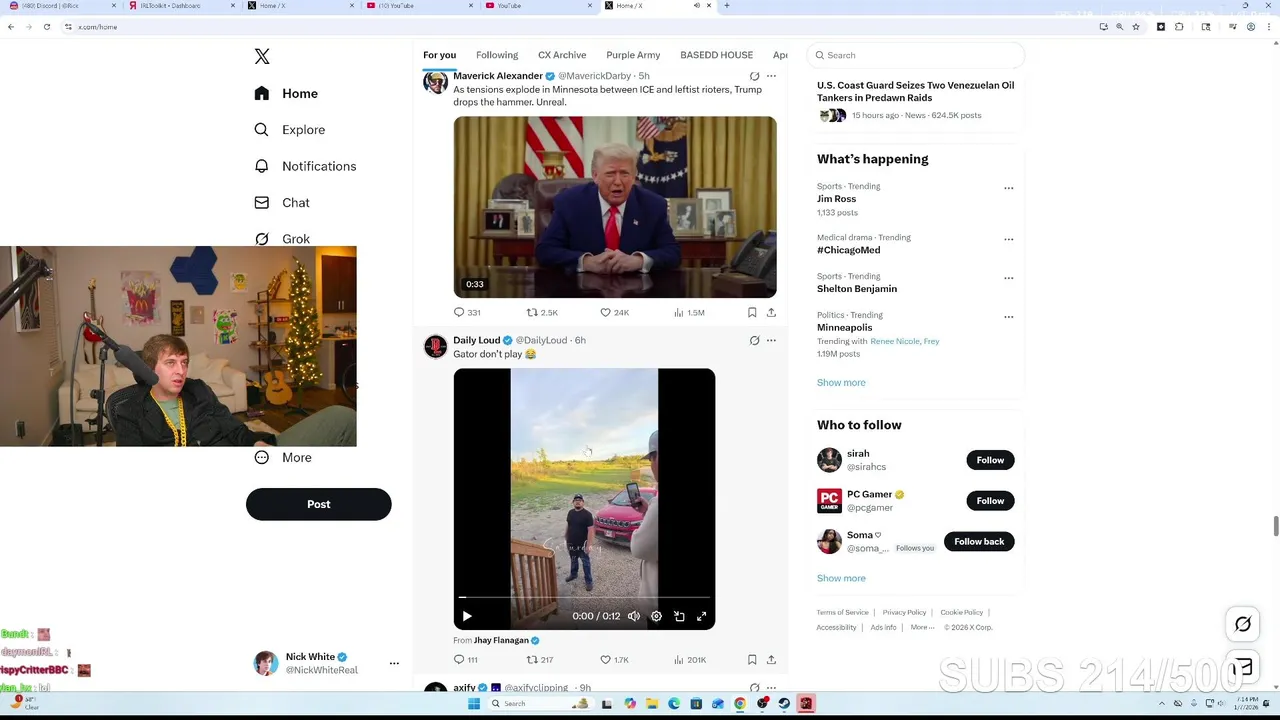The width and height of the screenshot is (1280, 720).
Task: Share Daily Loud's post
Action: coord(771,660)
